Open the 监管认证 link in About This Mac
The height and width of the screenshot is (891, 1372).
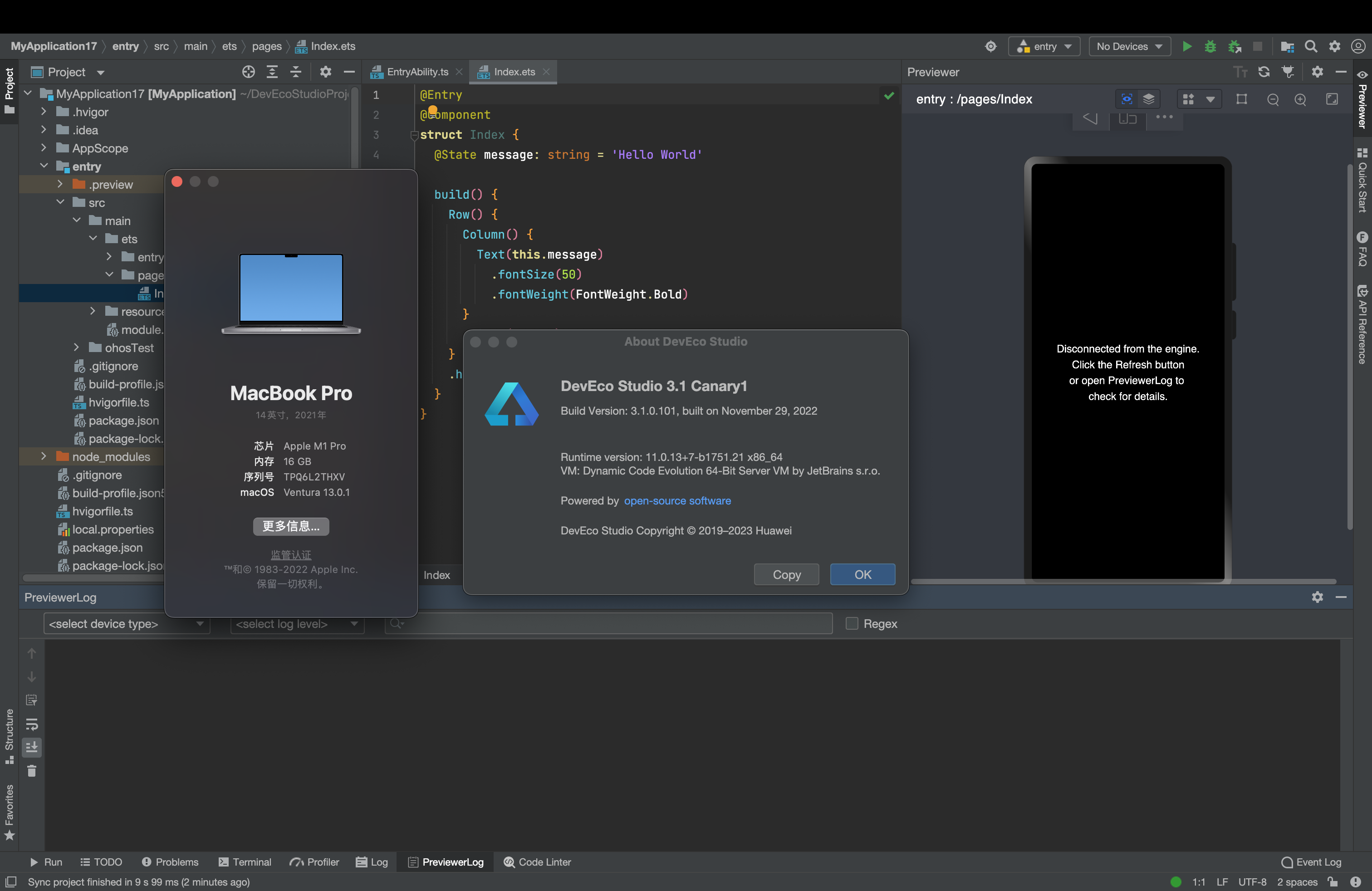tap(291, 554)
